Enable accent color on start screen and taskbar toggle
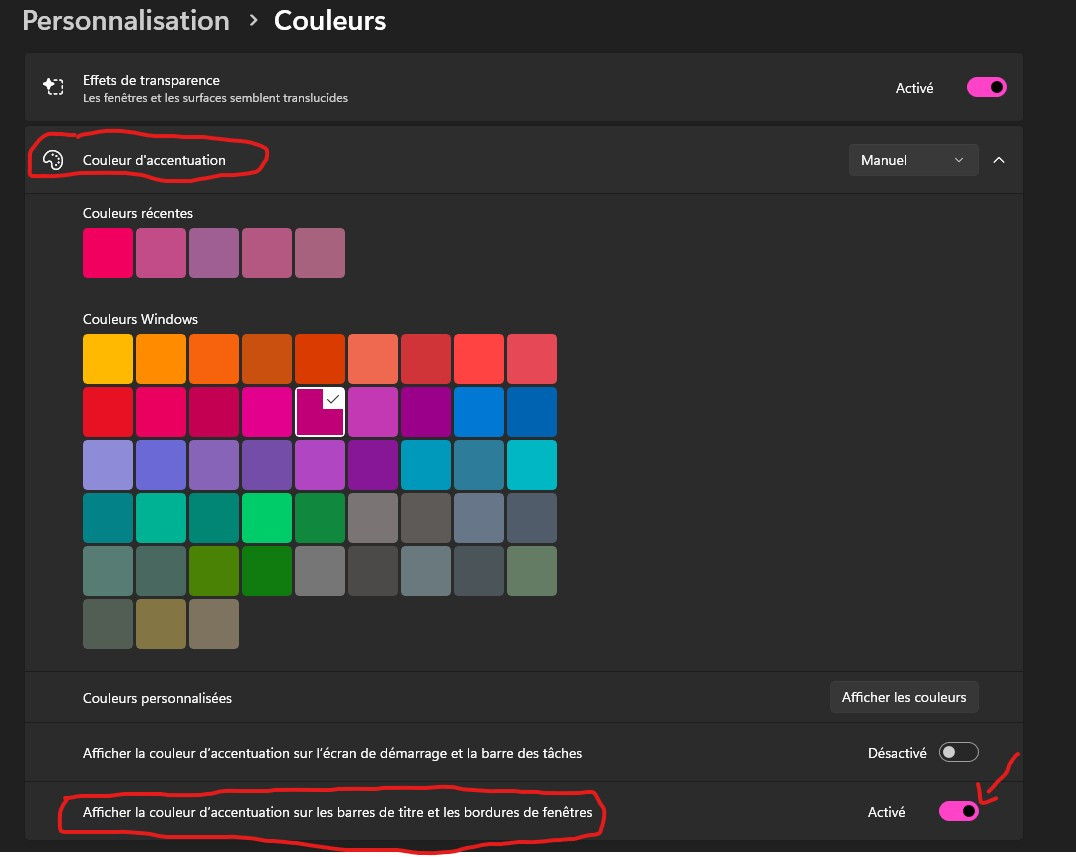 pyautogui.click(x=958, y=753)
